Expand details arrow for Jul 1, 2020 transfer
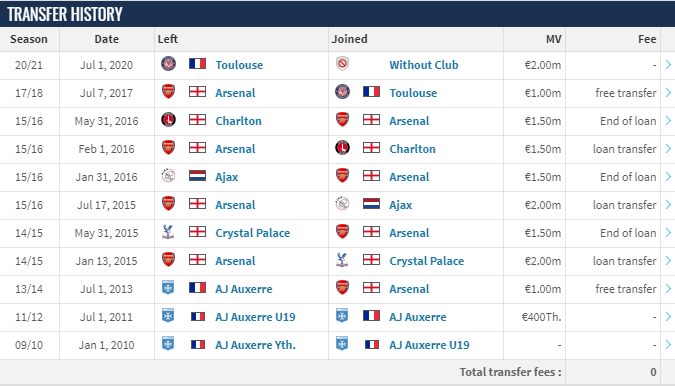This screenshot has height=386, width=675. 668,65
